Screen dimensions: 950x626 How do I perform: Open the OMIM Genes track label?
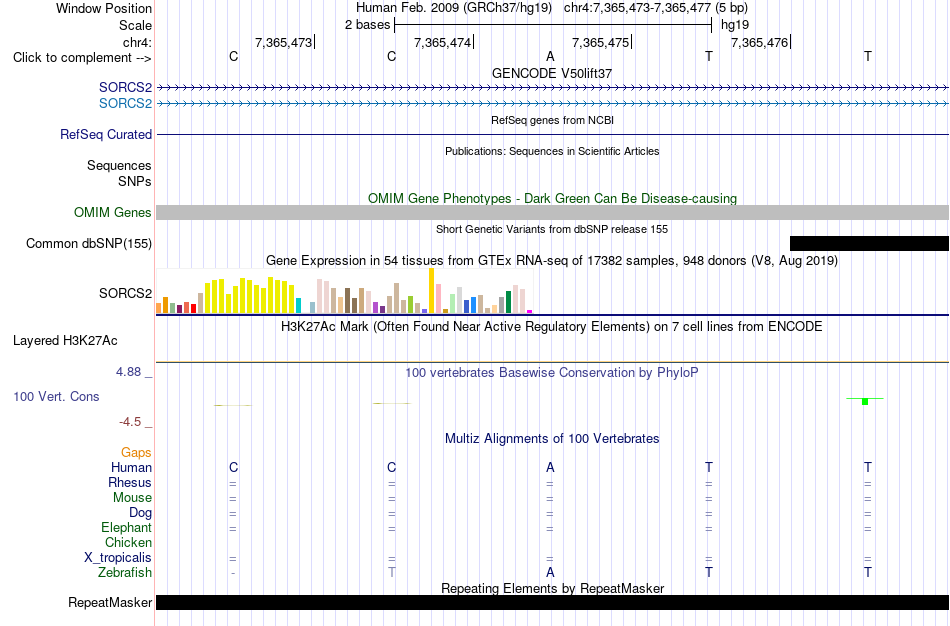[x=113, y=213]
